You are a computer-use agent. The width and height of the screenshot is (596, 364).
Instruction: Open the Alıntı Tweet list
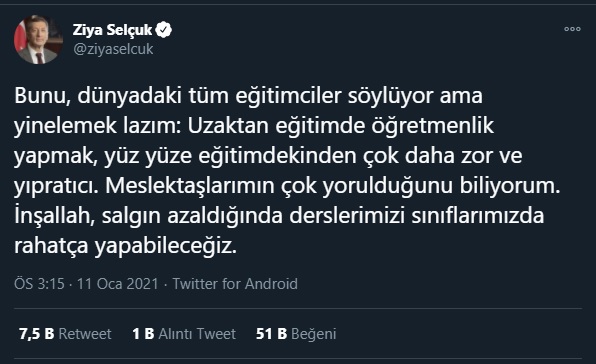click(197, 334)
